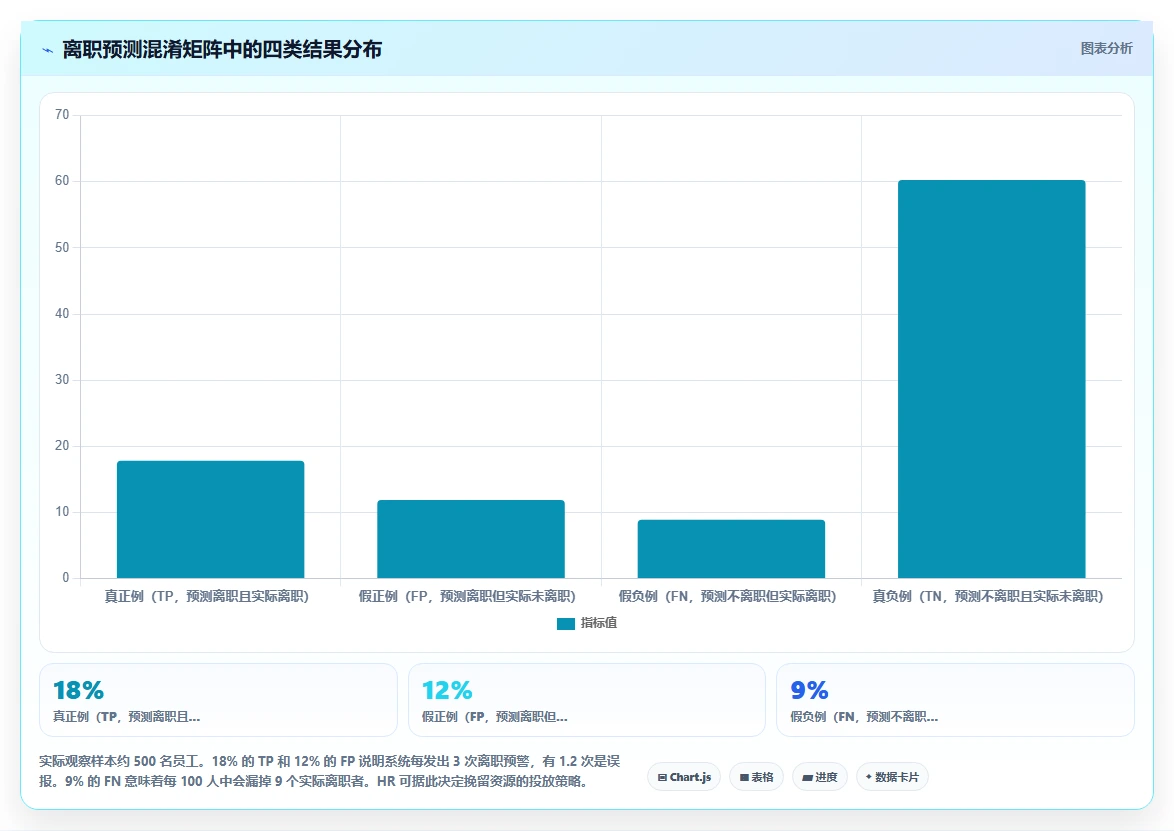Screen dimensions: 1174x831
Task: Select the 假正例 (FP) bar
Action: pos(471,539)
